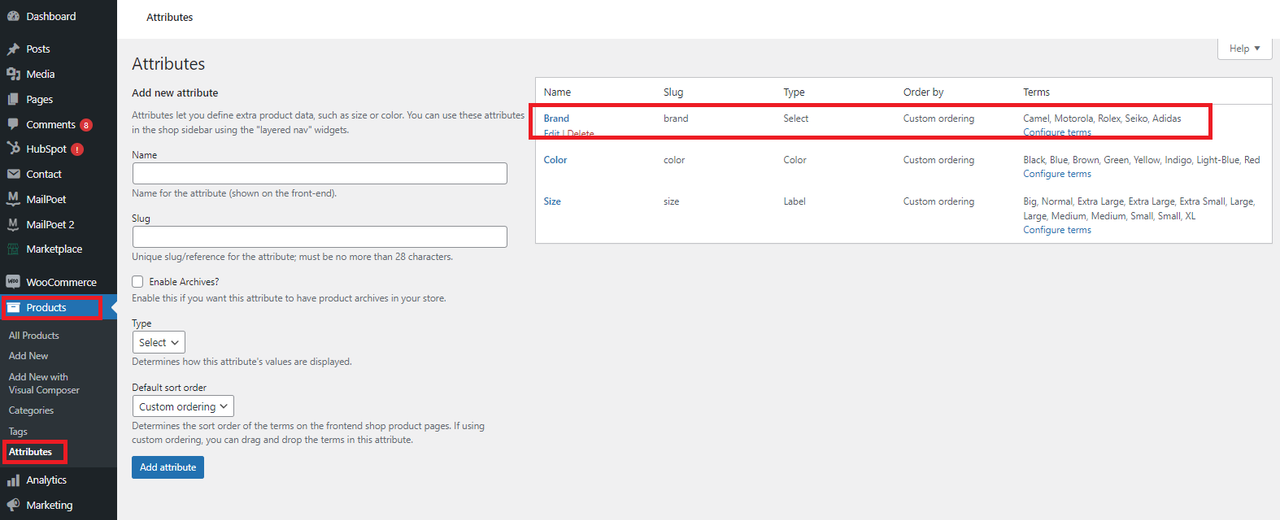Viewport: 1280px width, 520px height.
Task: Click the WooCommerce logo icon
Action: [13, 282]
